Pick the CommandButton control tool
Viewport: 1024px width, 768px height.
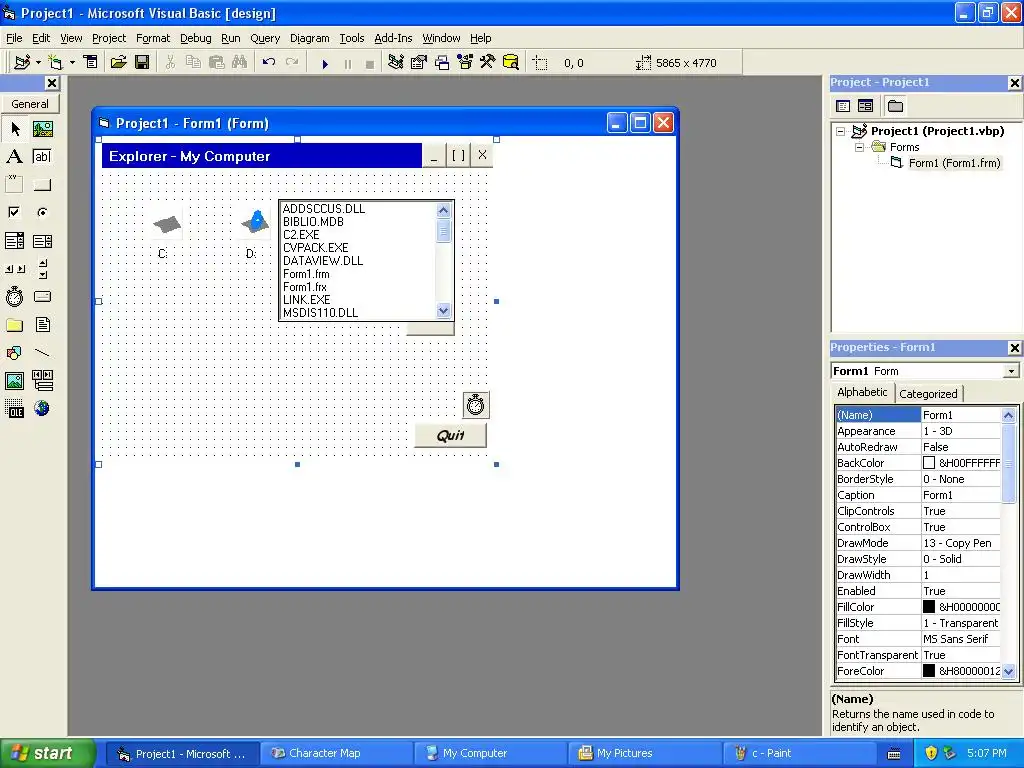tap(42, 185)
